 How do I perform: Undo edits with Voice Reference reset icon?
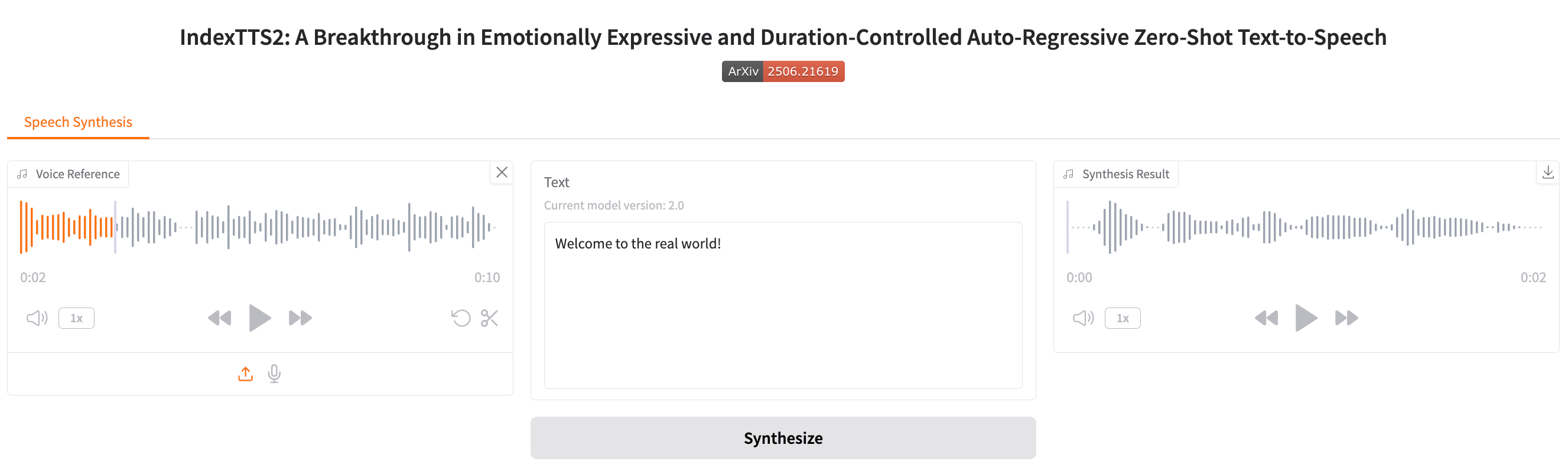point(461,318)
